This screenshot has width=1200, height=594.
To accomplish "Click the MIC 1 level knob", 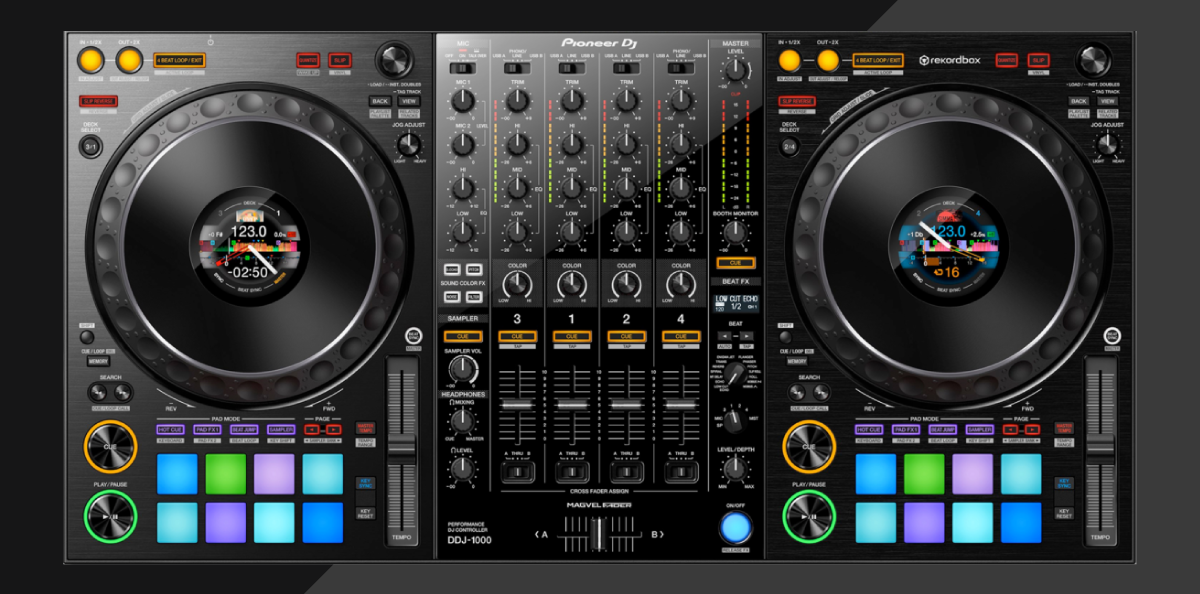I will [463, 100].
